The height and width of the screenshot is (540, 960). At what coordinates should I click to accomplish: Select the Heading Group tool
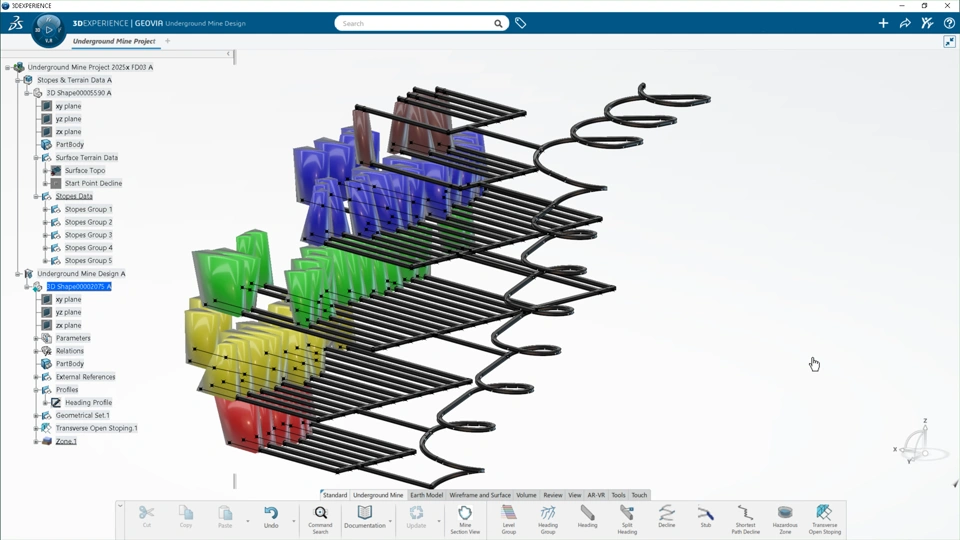[x=548, y=519]
